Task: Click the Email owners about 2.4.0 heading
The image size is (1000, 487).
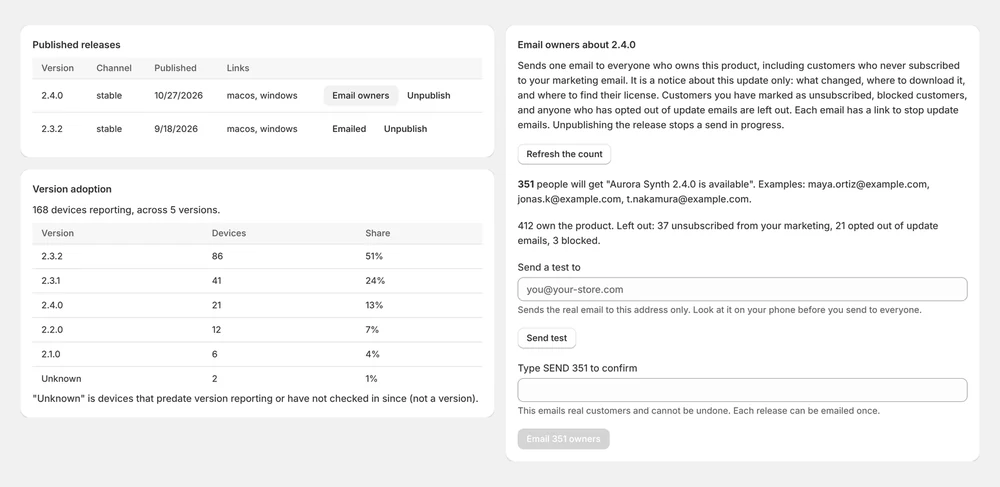Action: (577, 45)
